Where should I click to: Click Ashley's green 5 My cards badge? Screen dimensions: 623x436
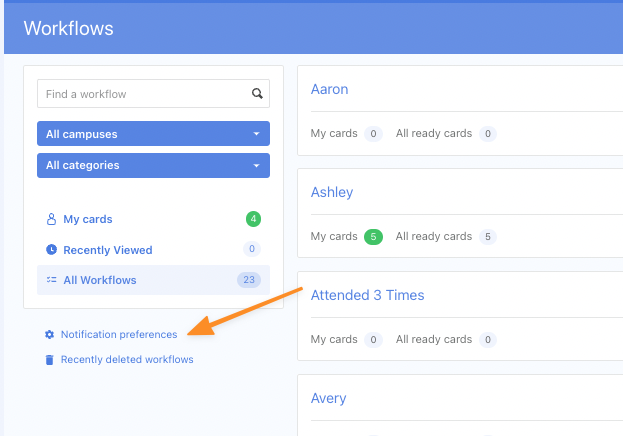point(373,237)
